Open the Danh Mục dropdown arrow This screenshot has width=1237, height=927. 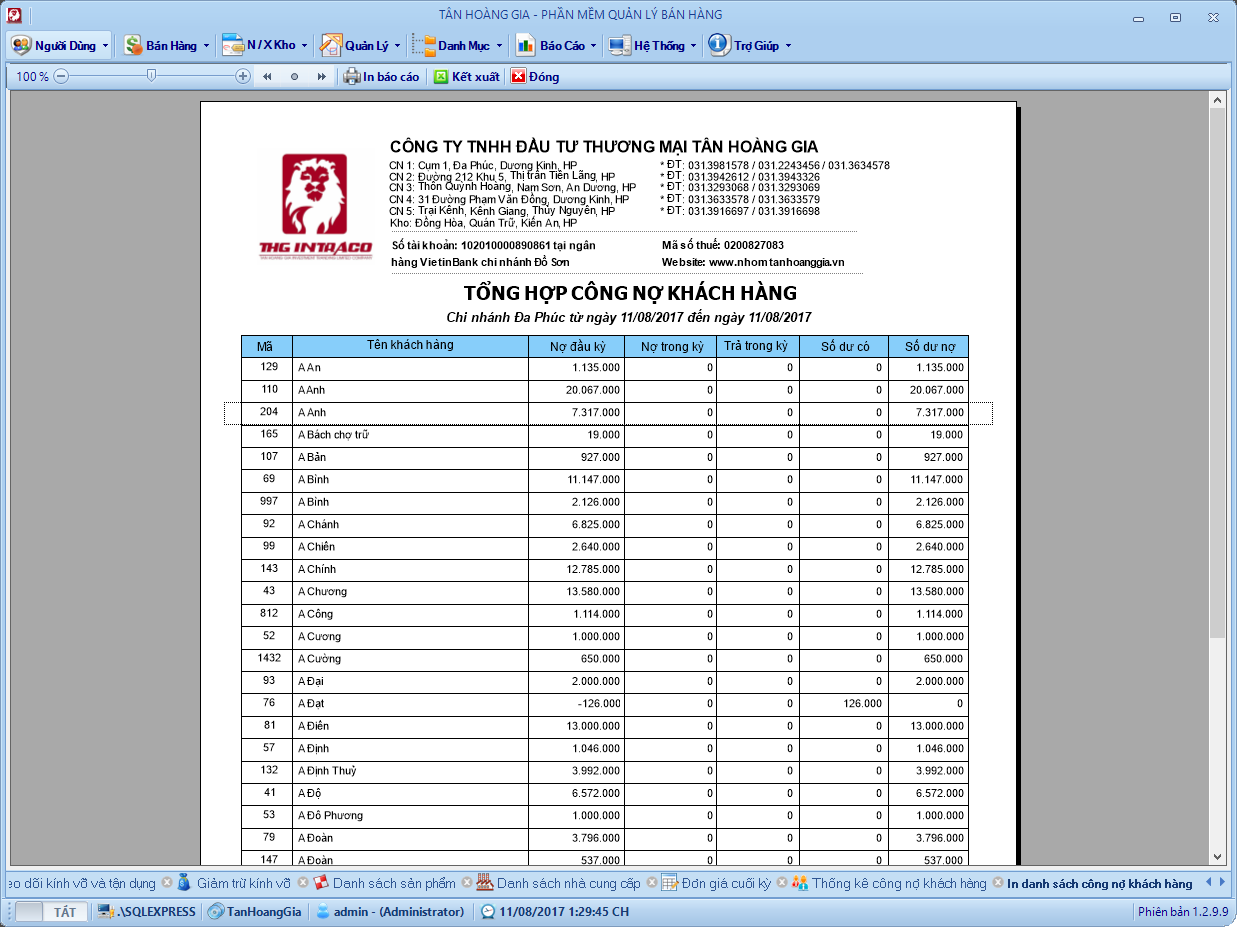pos(499,46)
